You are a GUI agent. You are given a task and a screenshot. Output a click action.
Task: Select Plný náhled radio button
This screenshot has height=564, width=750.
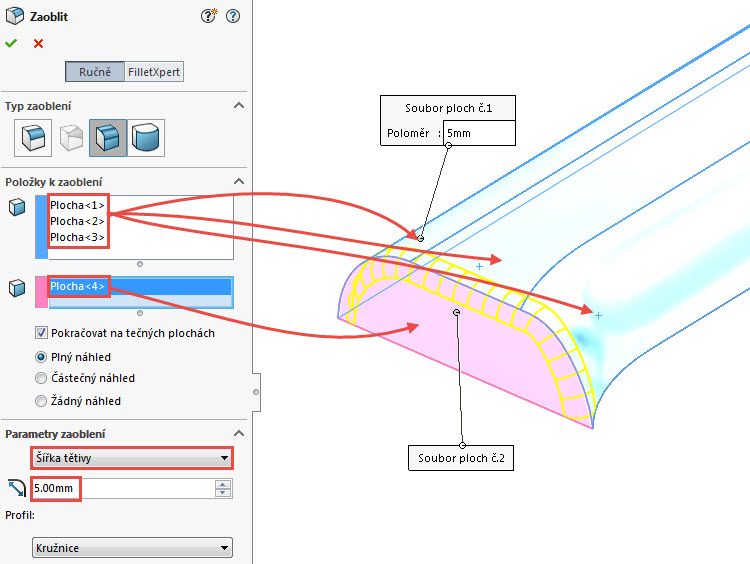[41, 357]
